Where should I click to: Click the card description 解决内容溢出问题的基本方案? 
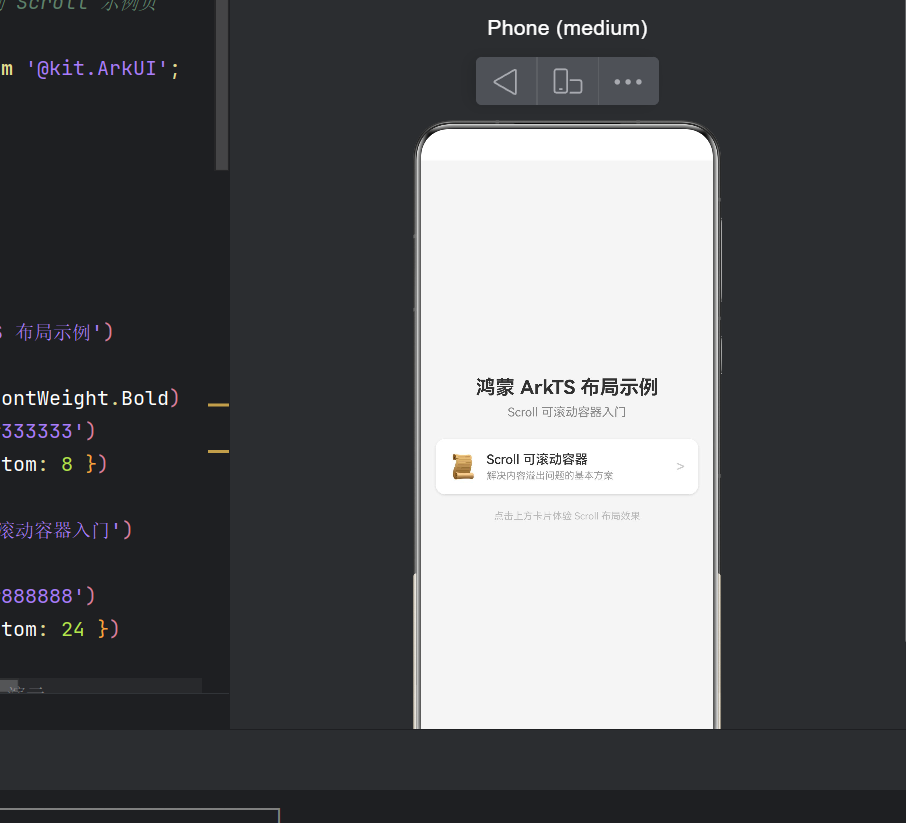point(549,475)
